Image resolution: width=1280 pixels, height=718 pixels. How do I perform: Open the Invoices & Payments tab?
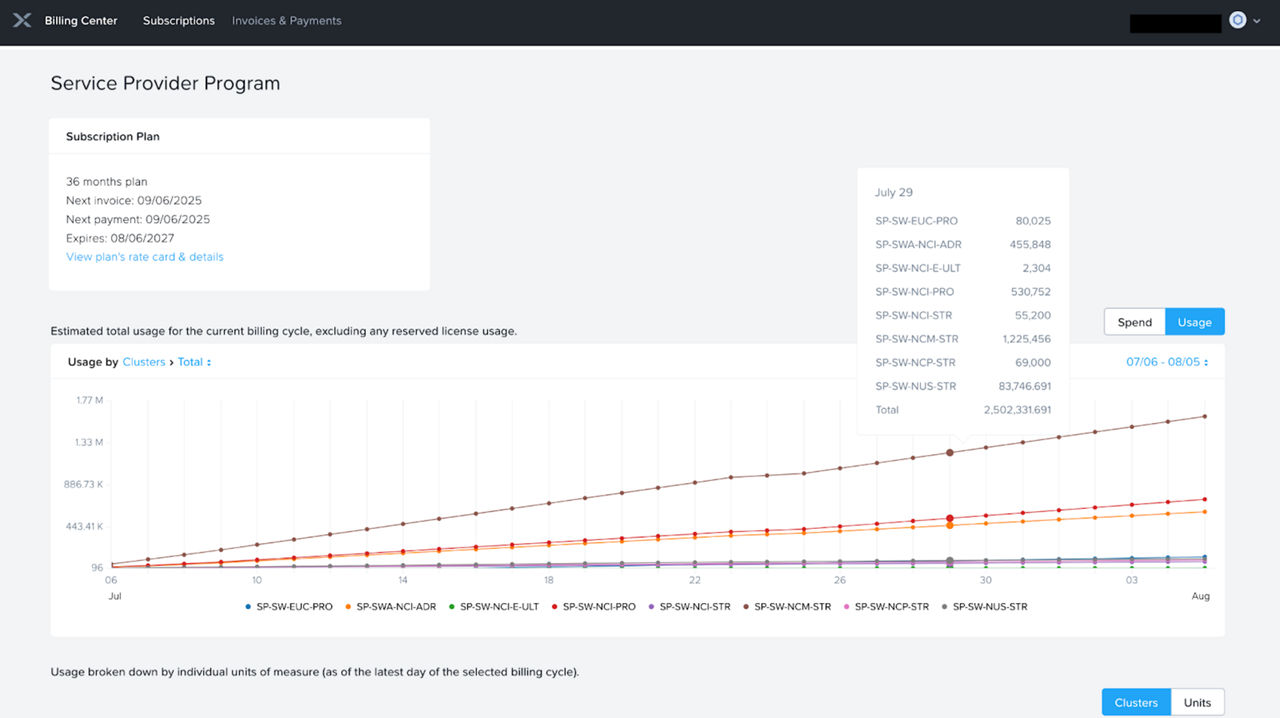(x=286, y=20)
